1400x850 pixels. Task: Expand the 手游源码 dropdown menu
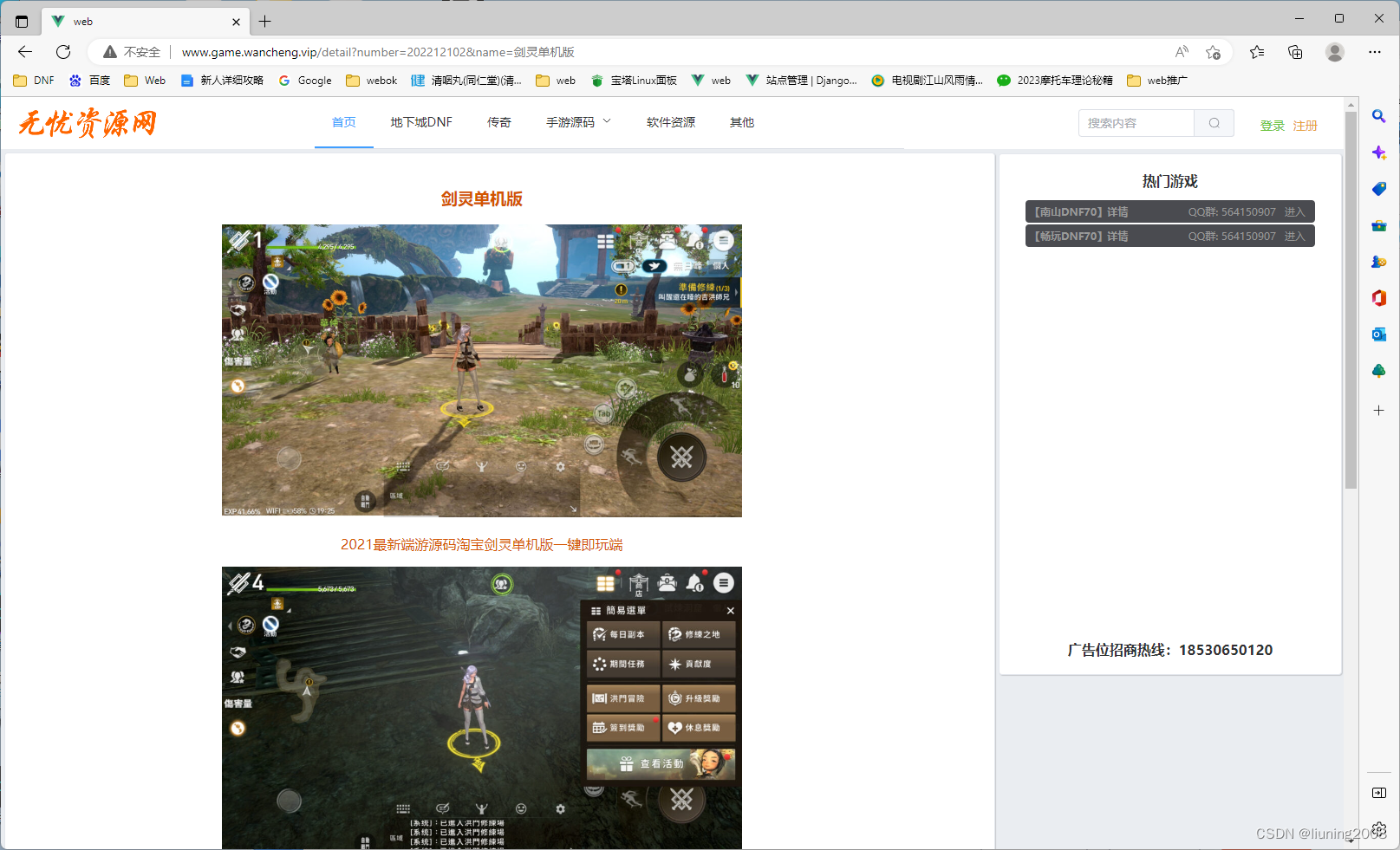tap(579, 123)
